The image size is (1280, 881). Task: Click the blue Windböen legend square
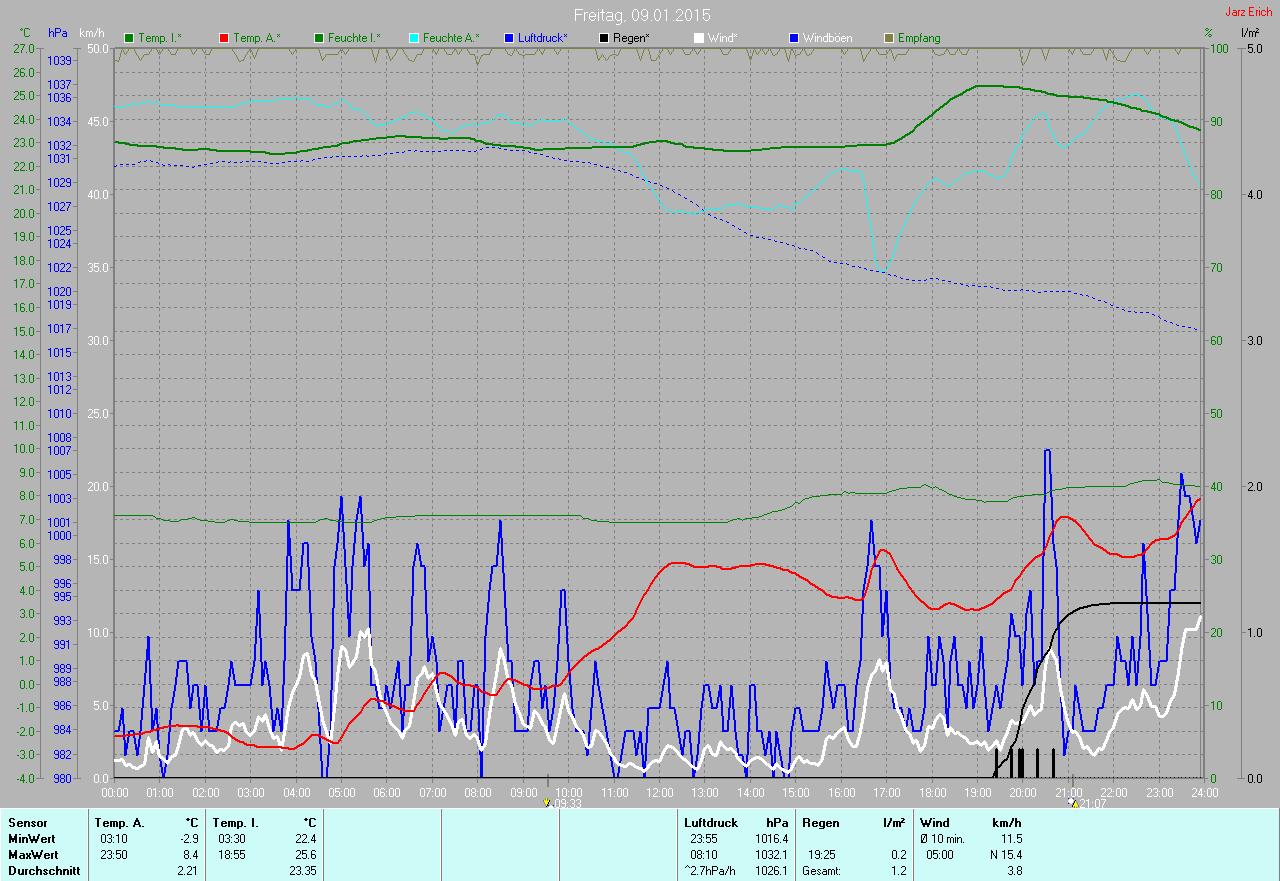(x=794, y=38)
